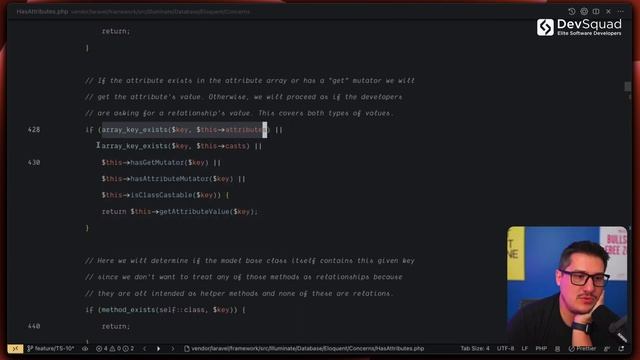The height and width of the screenshot is (360, 640).
Task: Open the Copilot chat robot icon
Action: (584, 11)
